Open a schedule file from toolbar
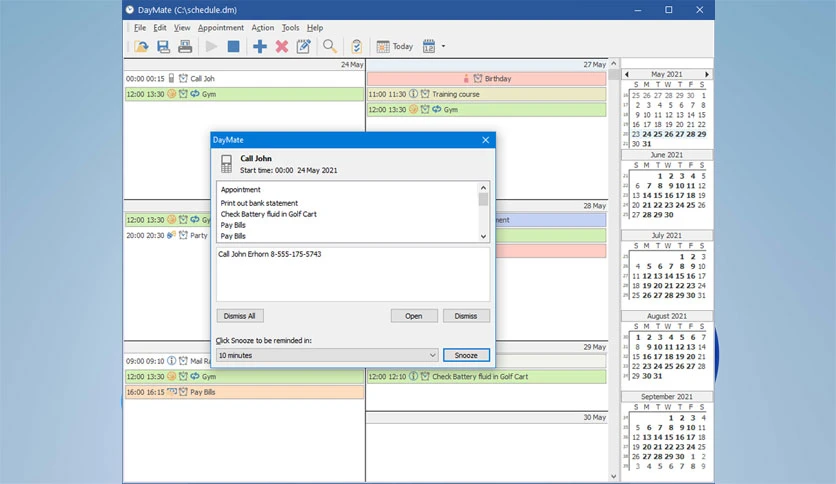836x484 pixels. tap(141, 47)
